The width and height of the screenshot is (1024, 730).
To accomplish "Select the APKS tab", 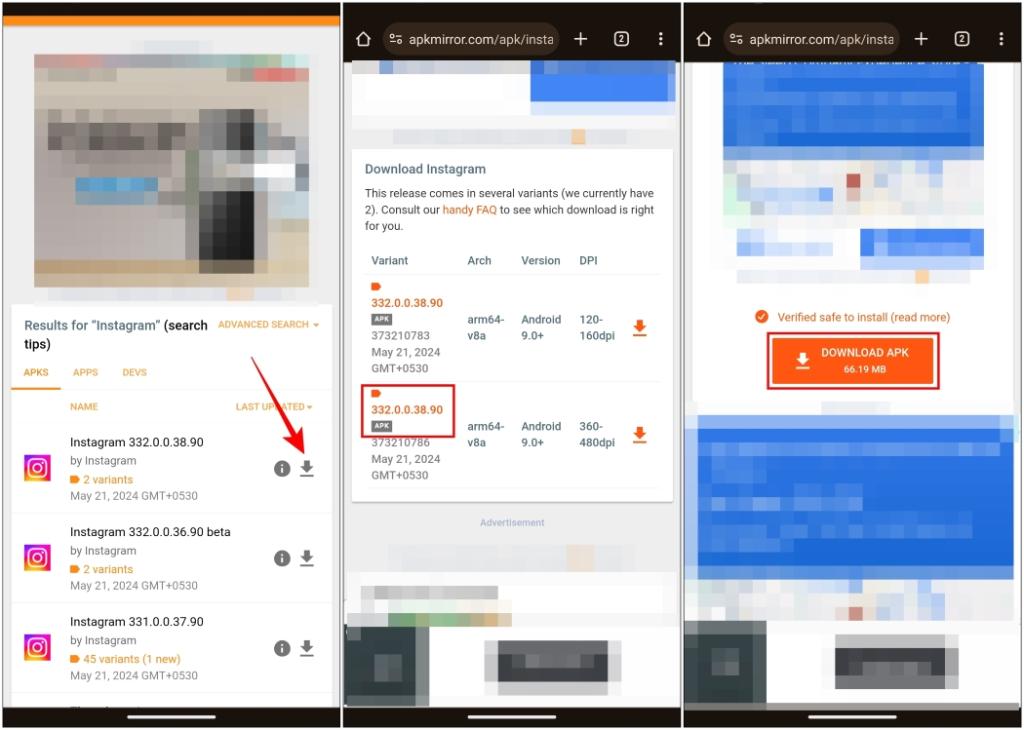I will [x=36, y=372].
